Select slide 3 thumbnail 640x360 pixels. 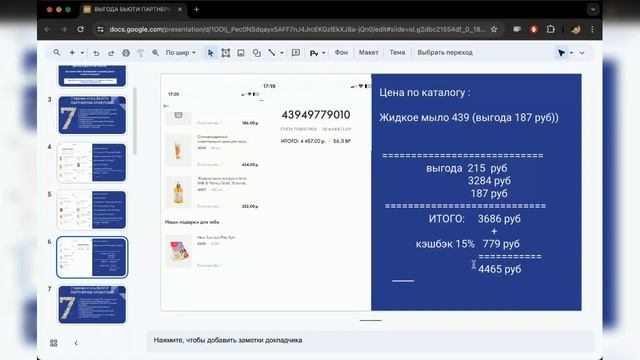92,115
